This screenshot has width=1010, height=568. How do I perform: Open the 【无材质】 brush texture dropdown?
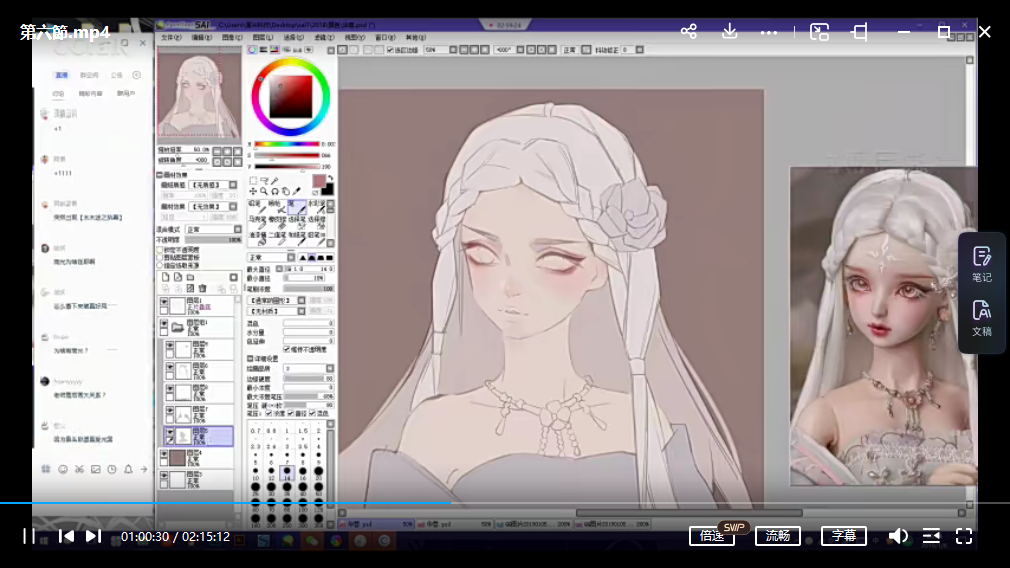point(276,312)
